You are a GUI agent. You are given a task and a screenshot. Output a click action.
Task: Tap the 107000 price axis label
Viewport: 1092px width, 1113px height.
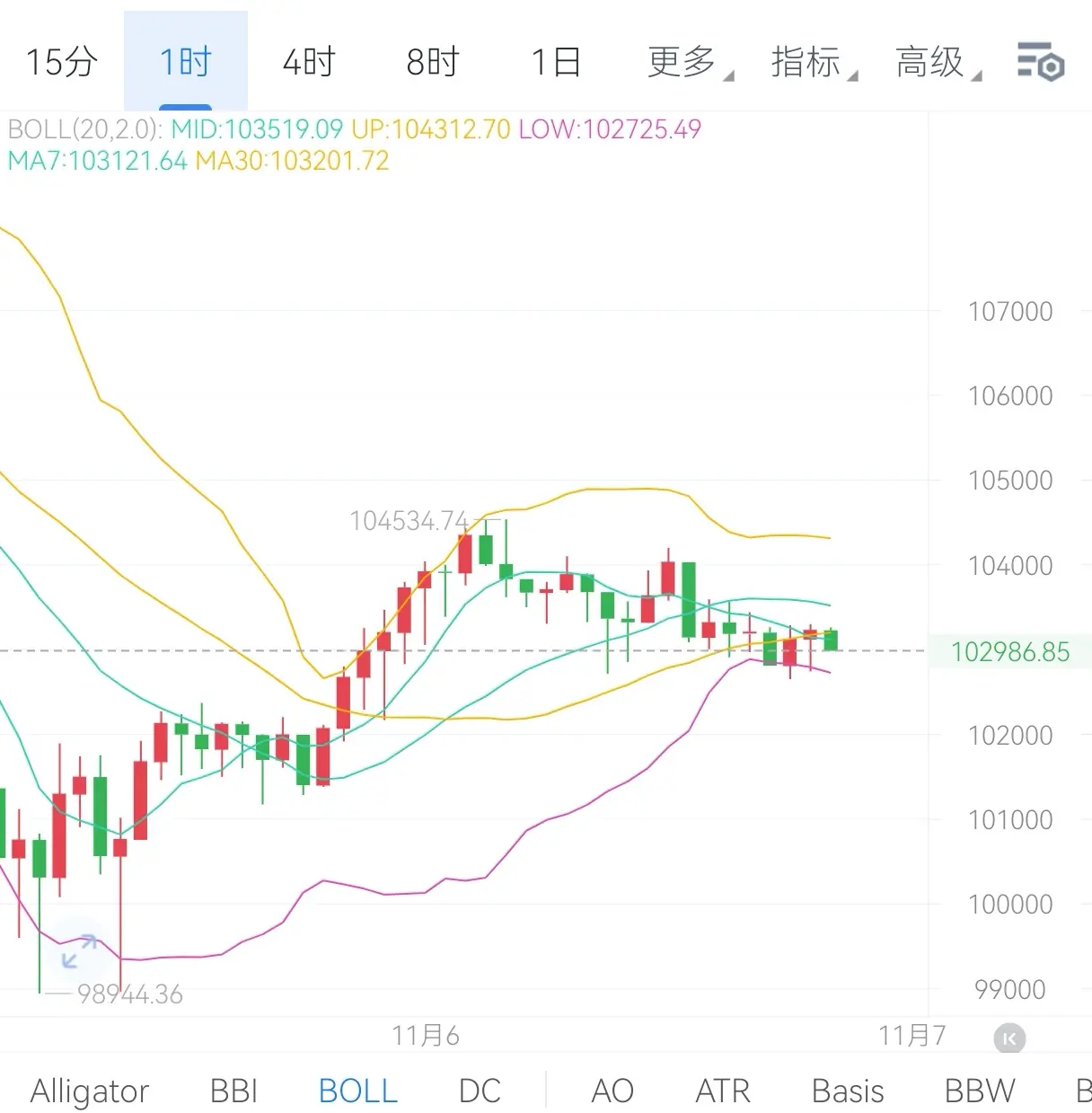click(1010, 312)
